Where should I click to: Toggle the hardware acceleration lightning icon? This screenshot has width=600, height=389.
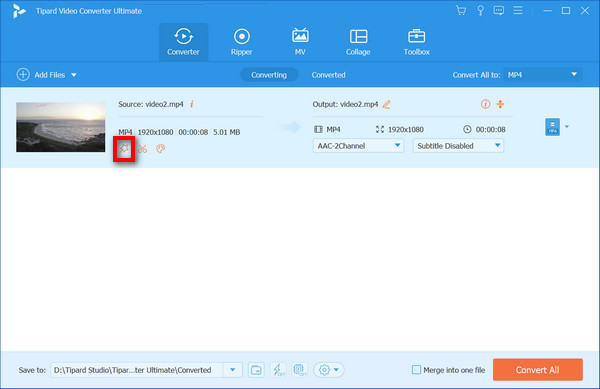278,370
